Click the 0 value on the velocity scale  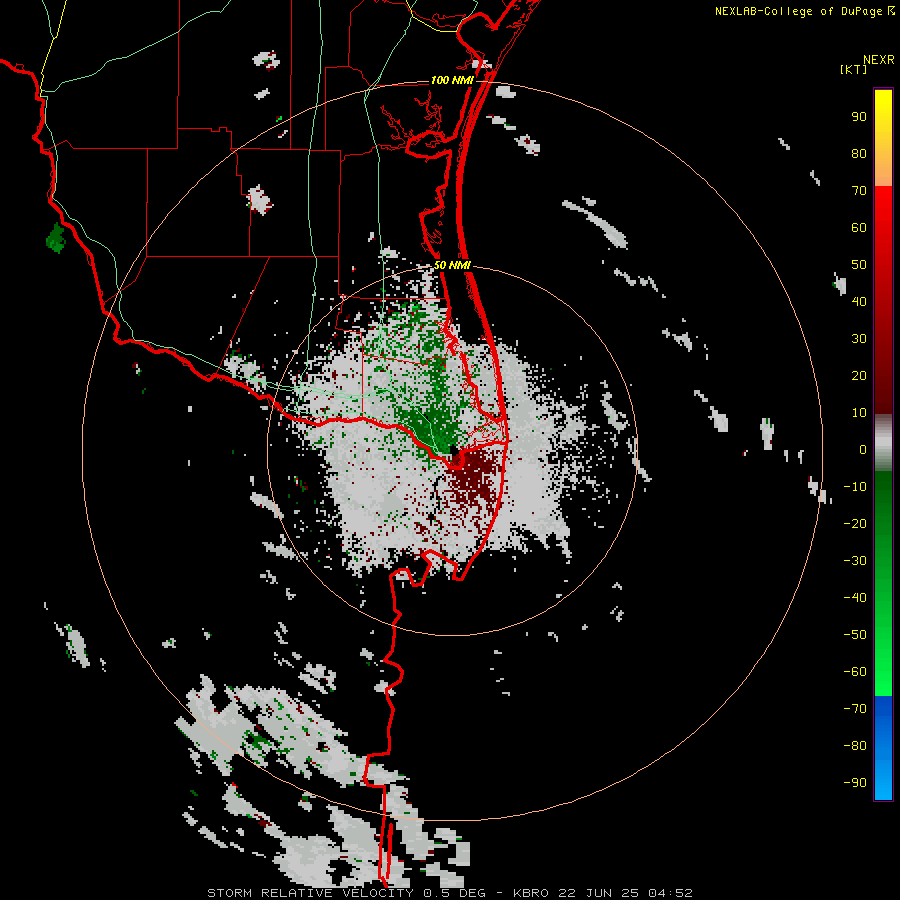click(x=863, y=449)
